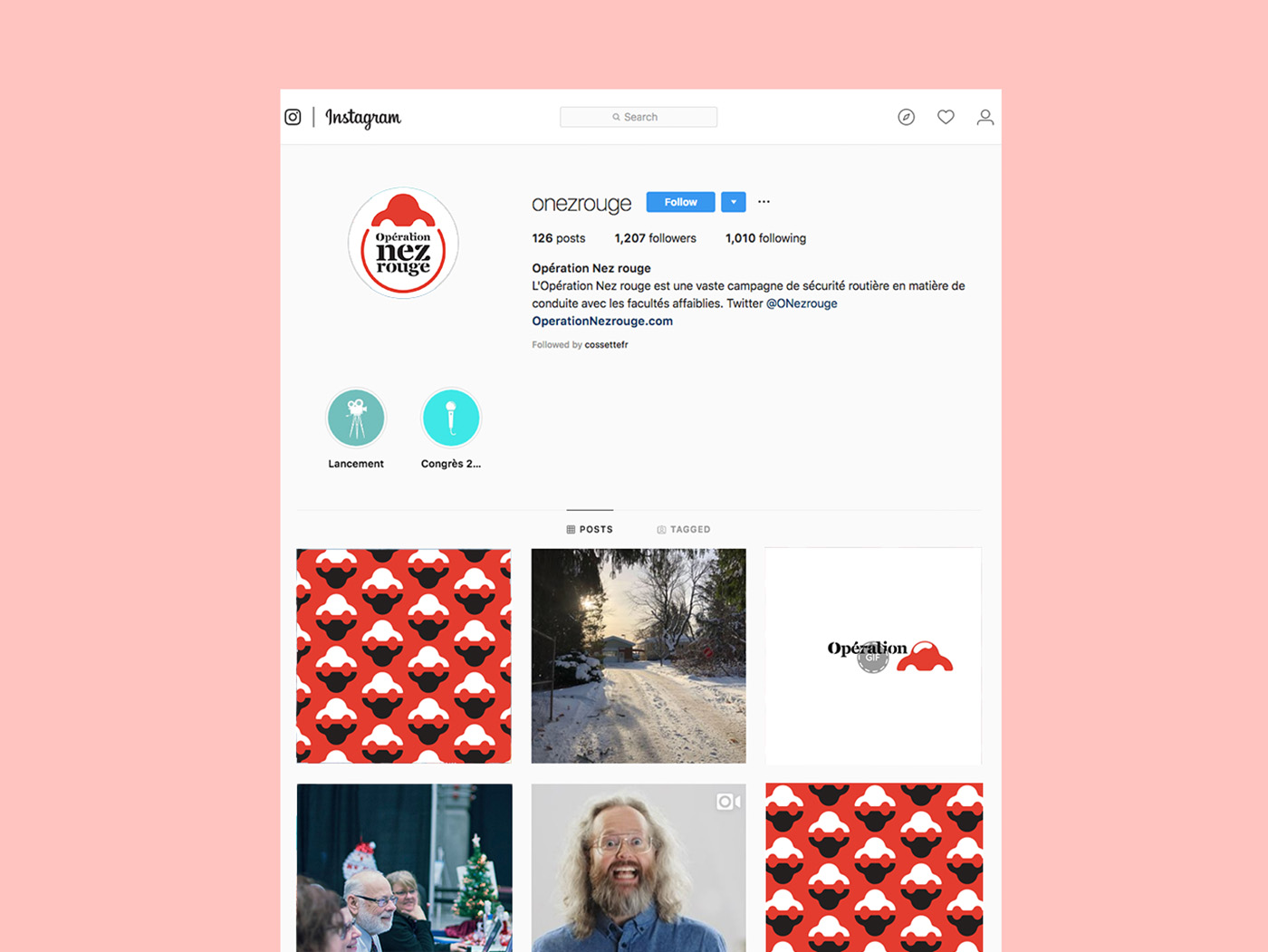This screenshot has height=952, width=1268.
Task: Open the cossettefr follower link
Action: pyautogui.click(x=606, y=345)
